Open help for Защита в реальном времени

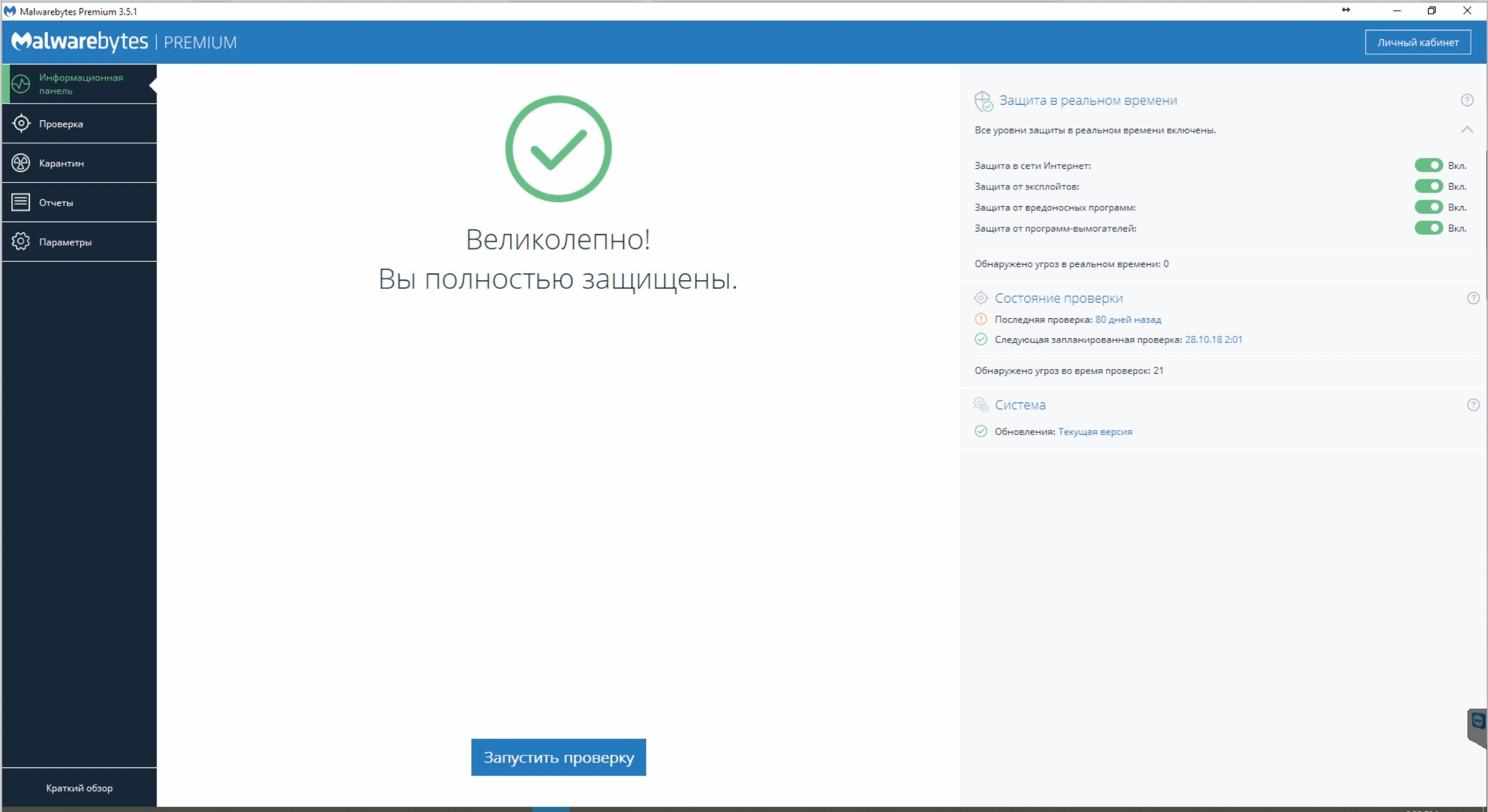coord(1466,100)
